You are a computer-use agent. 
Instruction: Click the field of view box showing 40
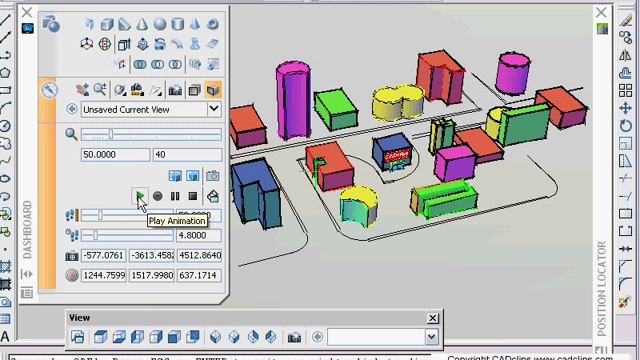[187, 155]
